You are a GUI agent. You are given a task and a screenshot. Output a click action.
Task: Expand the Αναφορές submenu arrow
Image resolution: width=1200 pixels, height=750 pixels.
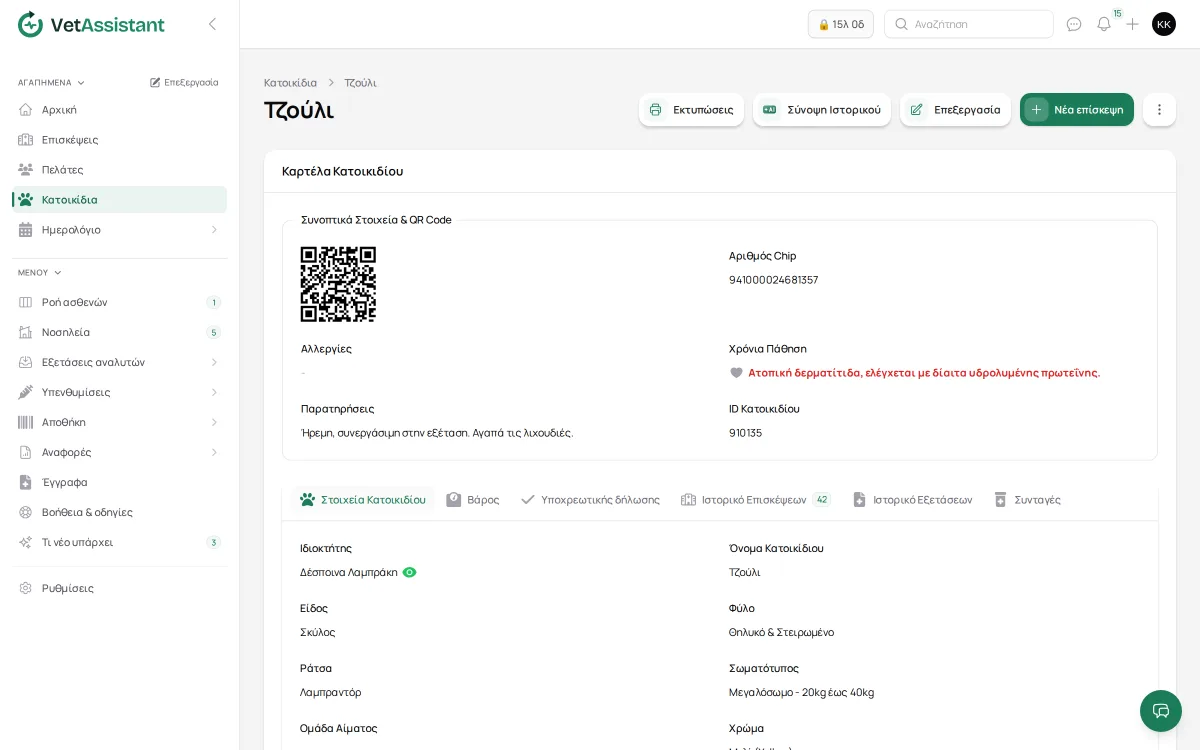pyautogui.click(x=214, y=452)
